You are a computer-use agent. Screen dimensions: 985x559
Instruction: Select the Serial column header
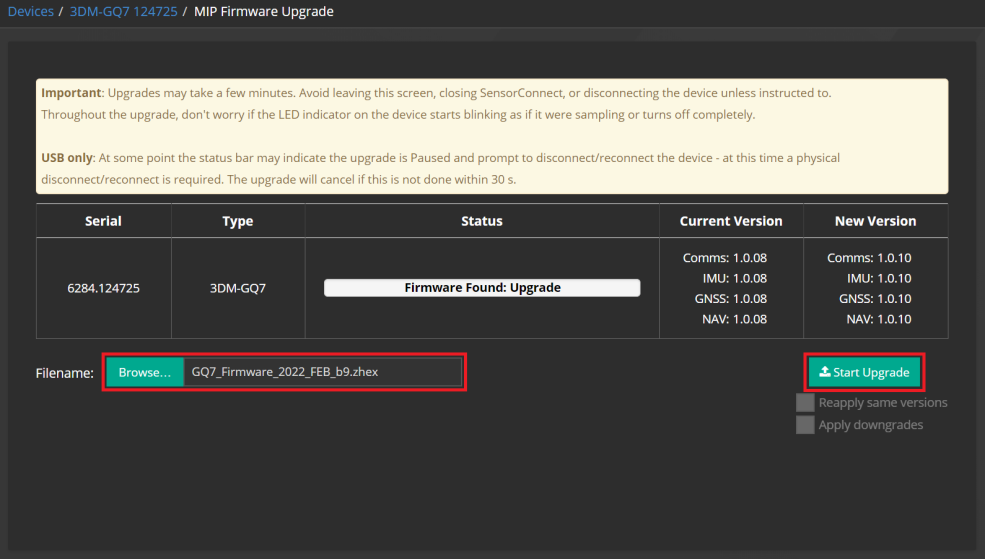coord(104,221)
